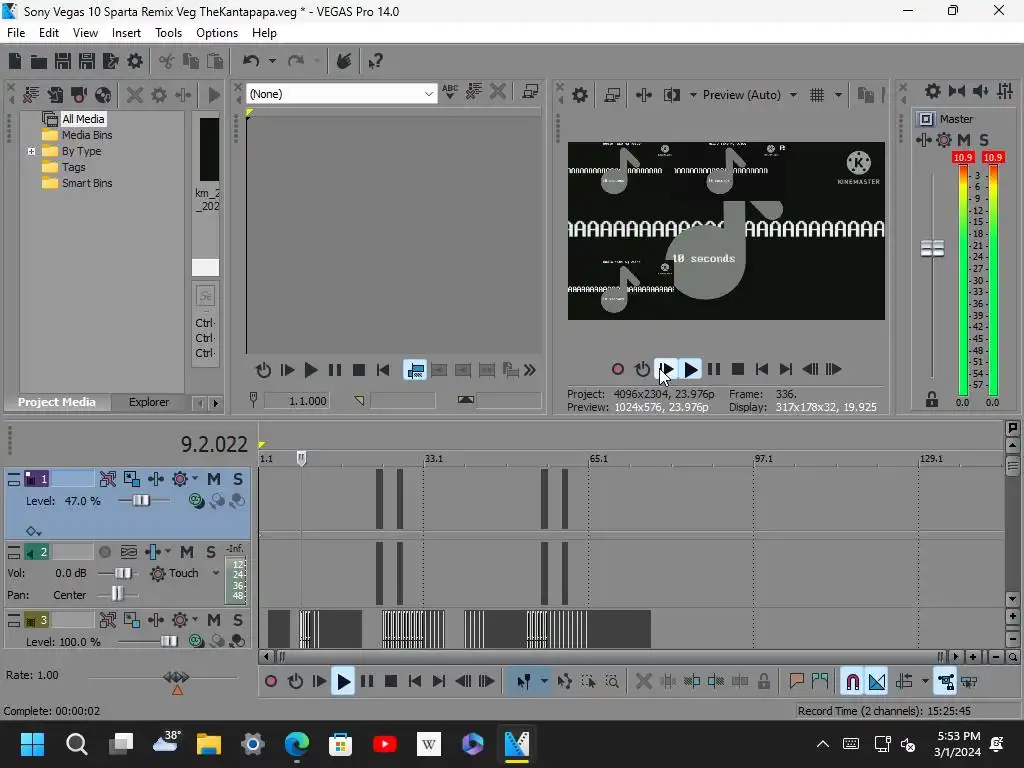
Task: Open Video Preview project settings gear
Action: (x=579, y=95)
